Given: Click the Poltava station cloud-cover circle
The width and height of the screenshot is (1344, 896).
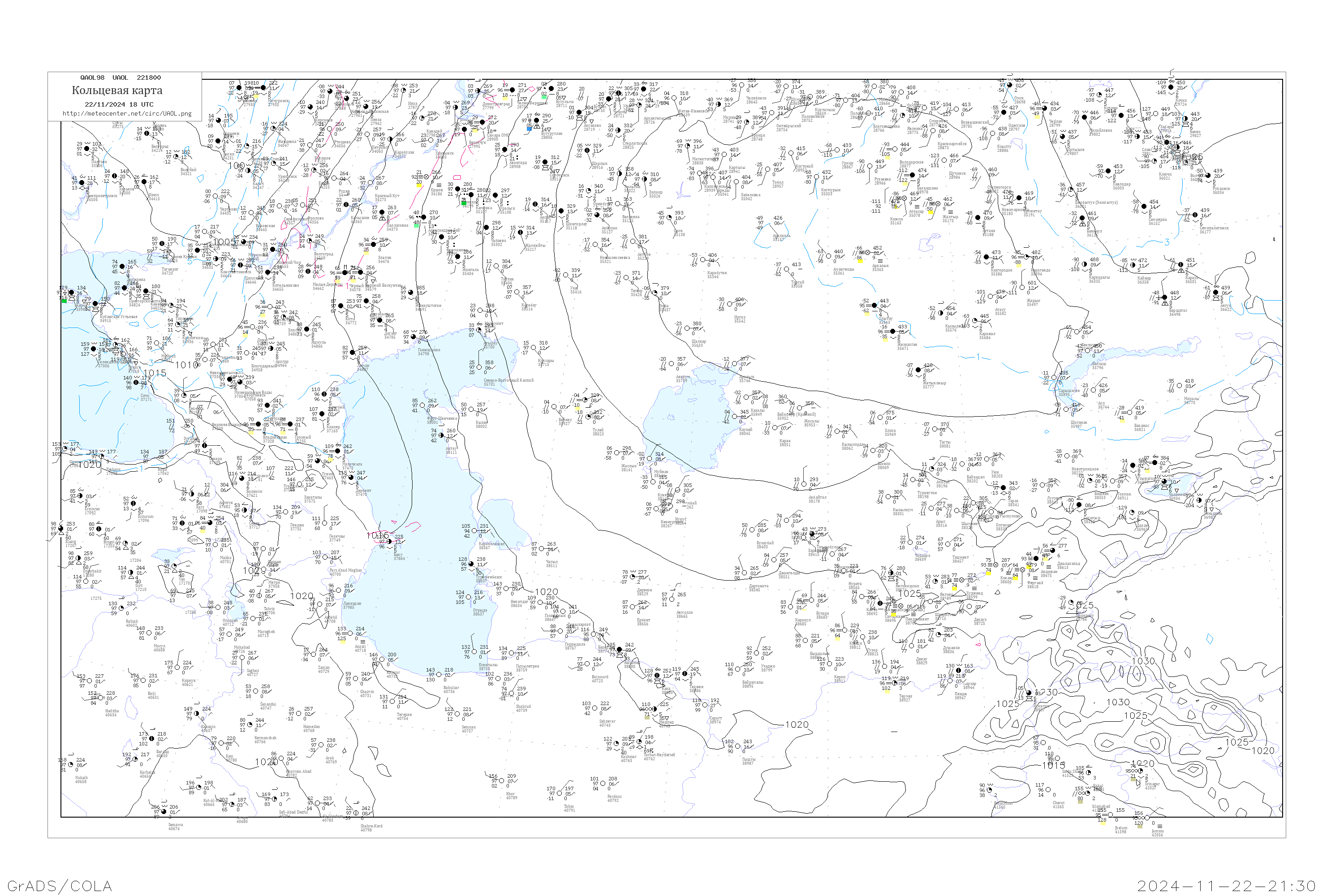Looking at the screenshot, I should 87,149.
